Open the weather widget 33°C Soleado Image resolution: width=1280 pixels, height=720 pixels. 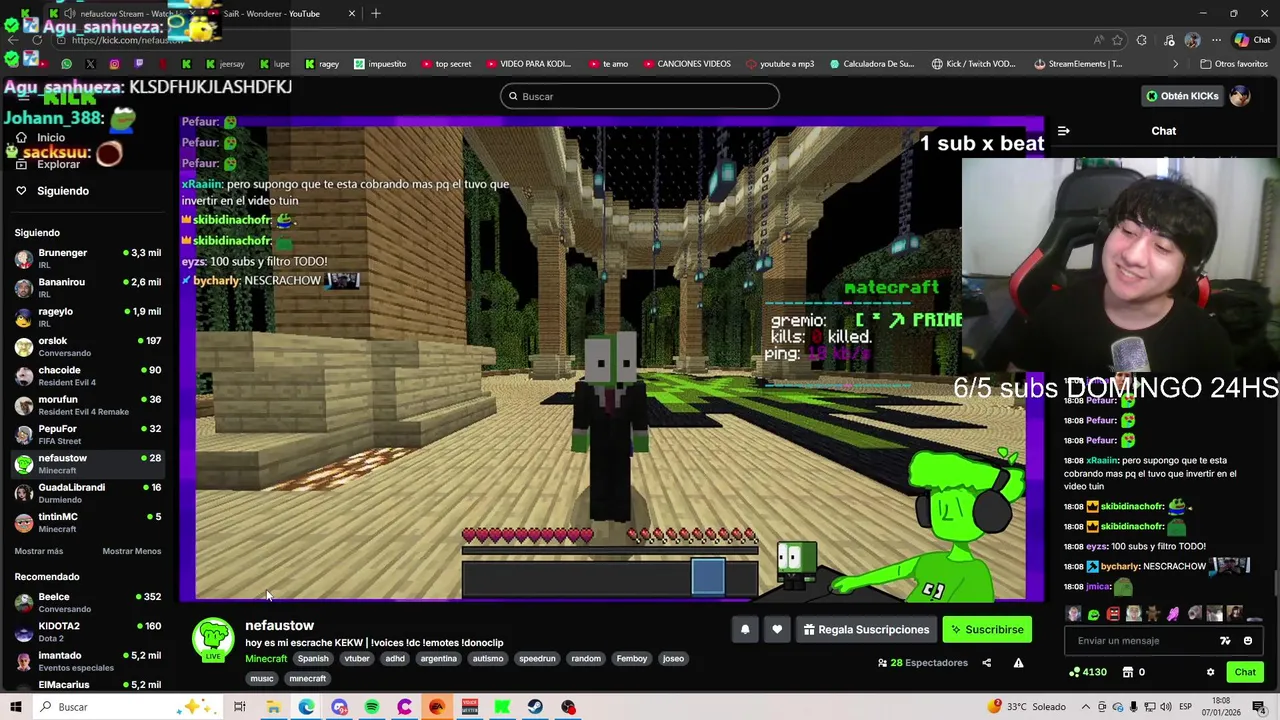(1027, 707)
